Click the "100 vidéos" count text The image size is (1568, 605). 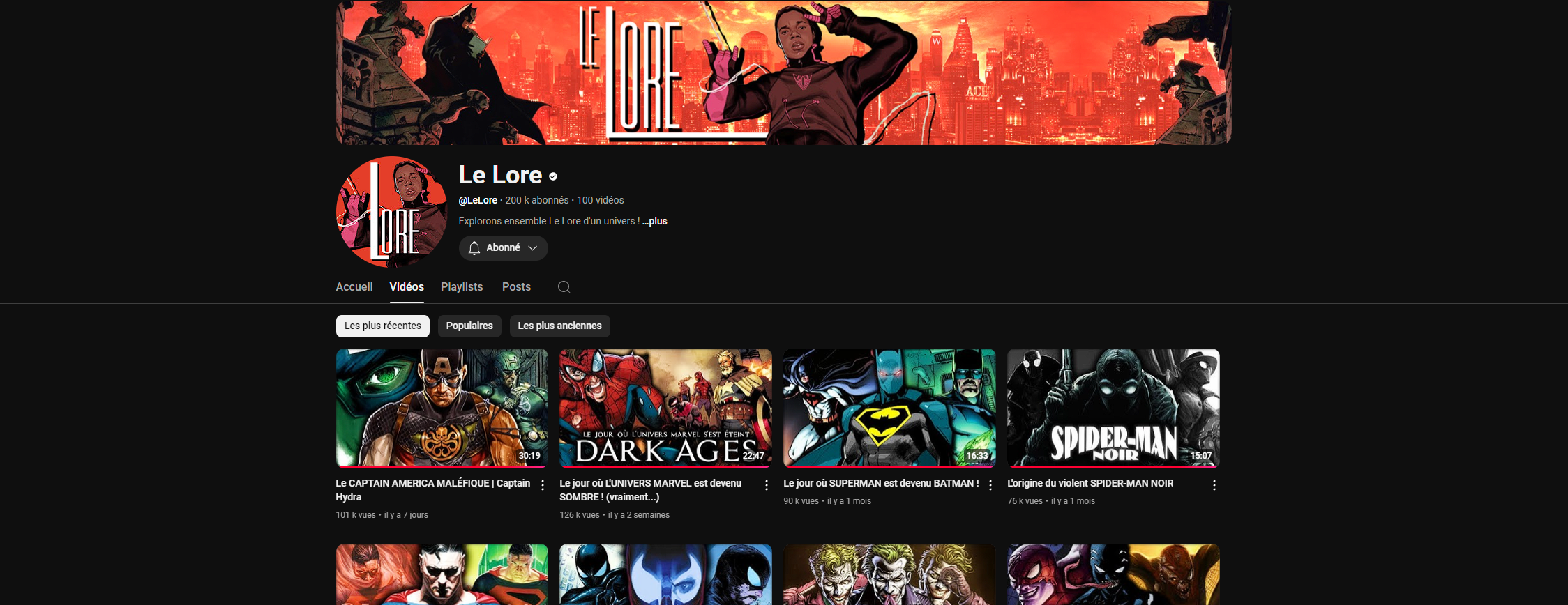(601, 200)
